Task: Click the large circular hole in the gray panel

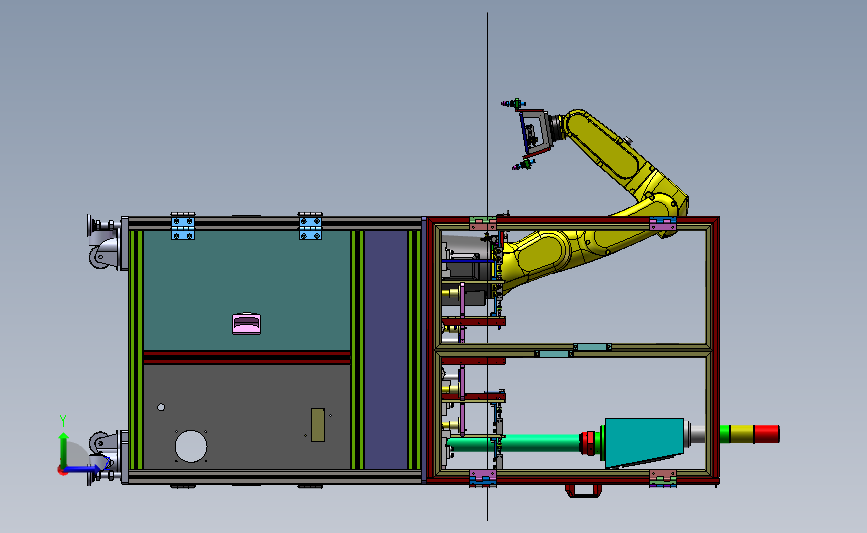Action: click(191, 446)
